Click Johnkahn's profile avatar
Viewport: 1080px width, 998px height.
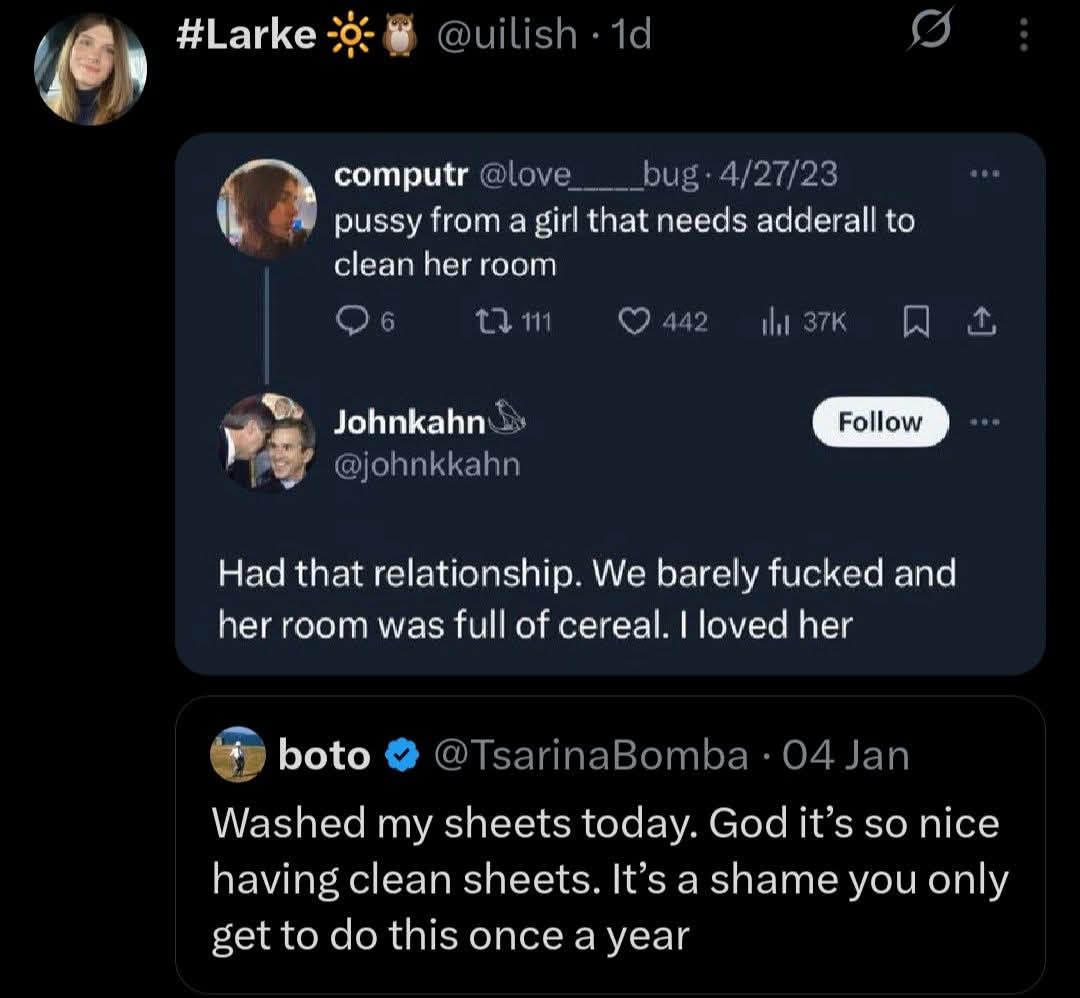pyautogui.click(x=266, y=441)
